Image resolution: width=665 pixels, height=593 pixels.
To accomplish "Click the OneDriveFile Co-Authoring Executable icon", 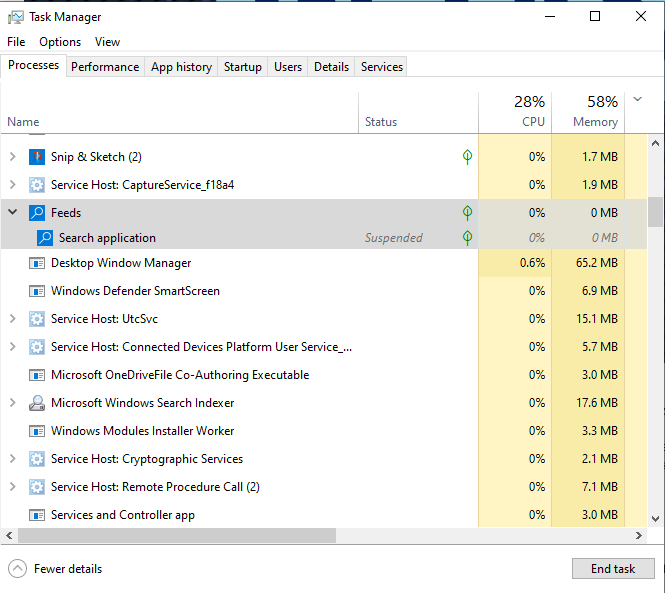I will [x=37, y=375].
